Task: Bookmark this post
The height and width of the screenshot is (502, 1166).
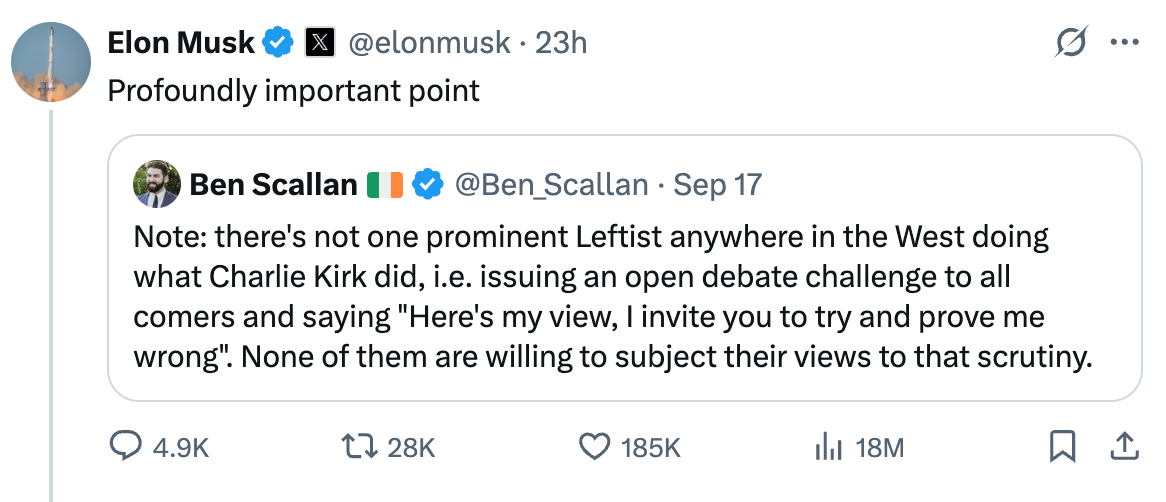Action: tap(1062, 446)
